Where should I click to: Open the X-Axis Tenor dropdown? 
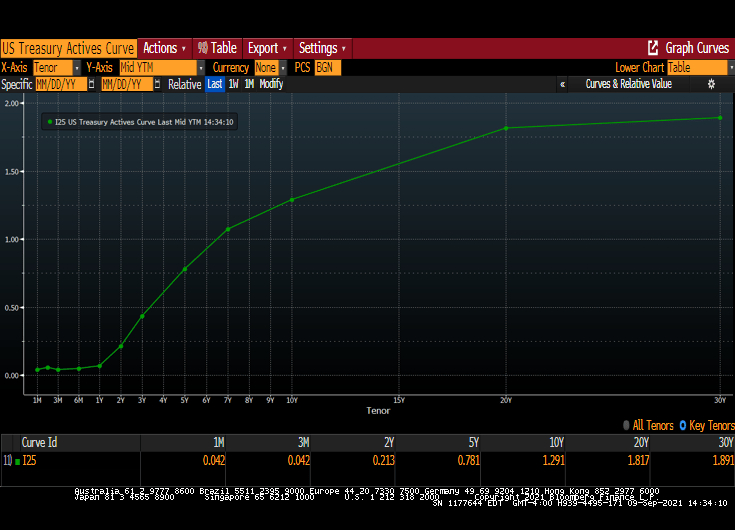point(57,67)
